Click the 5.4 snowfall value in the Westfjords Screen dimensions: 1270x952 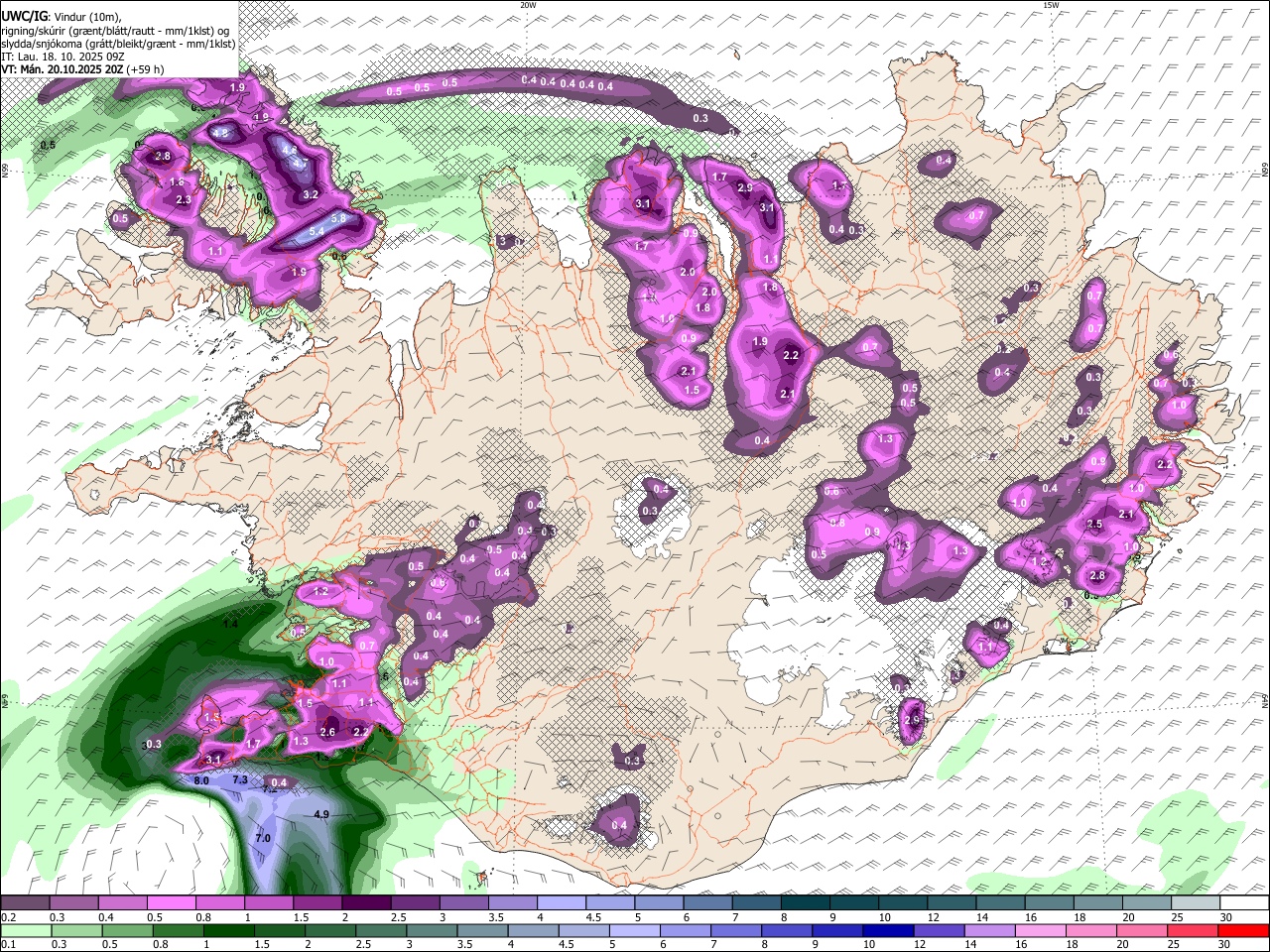pos(317,231)
